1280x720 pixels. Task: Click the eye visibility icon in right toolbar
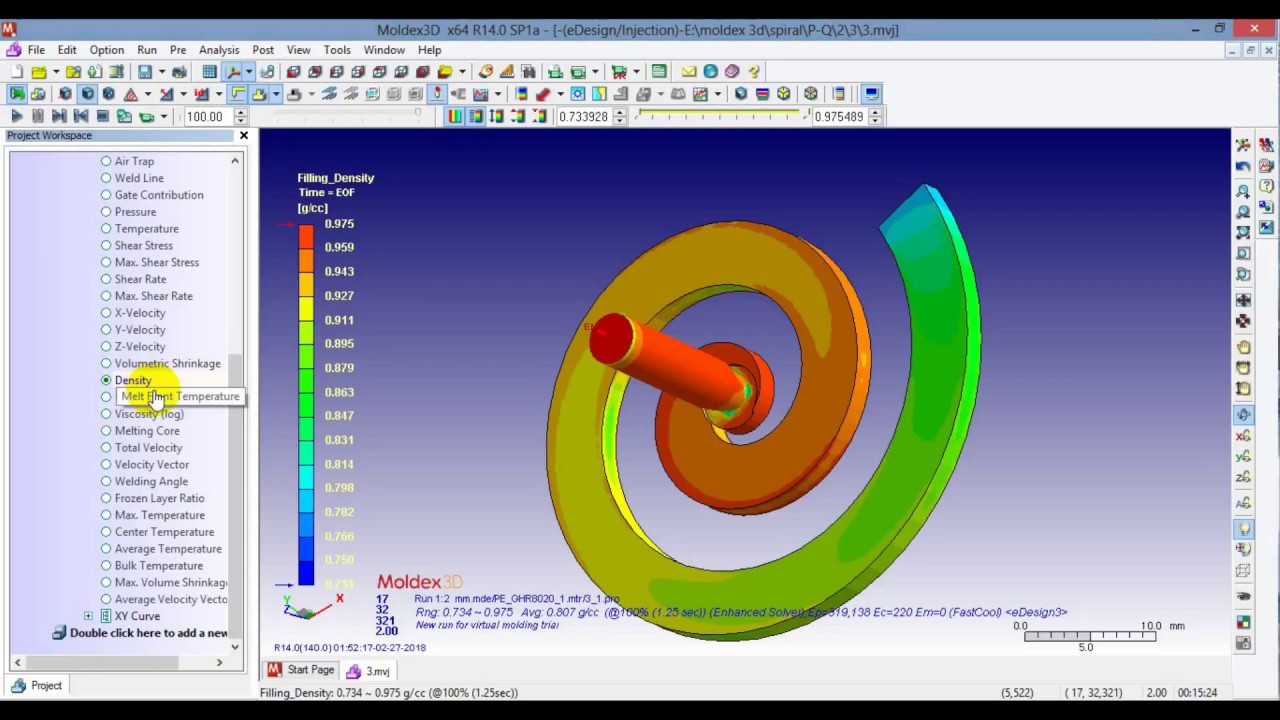tap(1243, 596)
